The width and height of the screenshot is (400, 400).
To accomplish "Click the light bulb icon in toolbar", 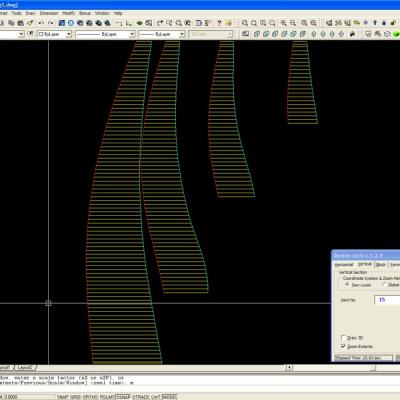I will pos(375,23).
